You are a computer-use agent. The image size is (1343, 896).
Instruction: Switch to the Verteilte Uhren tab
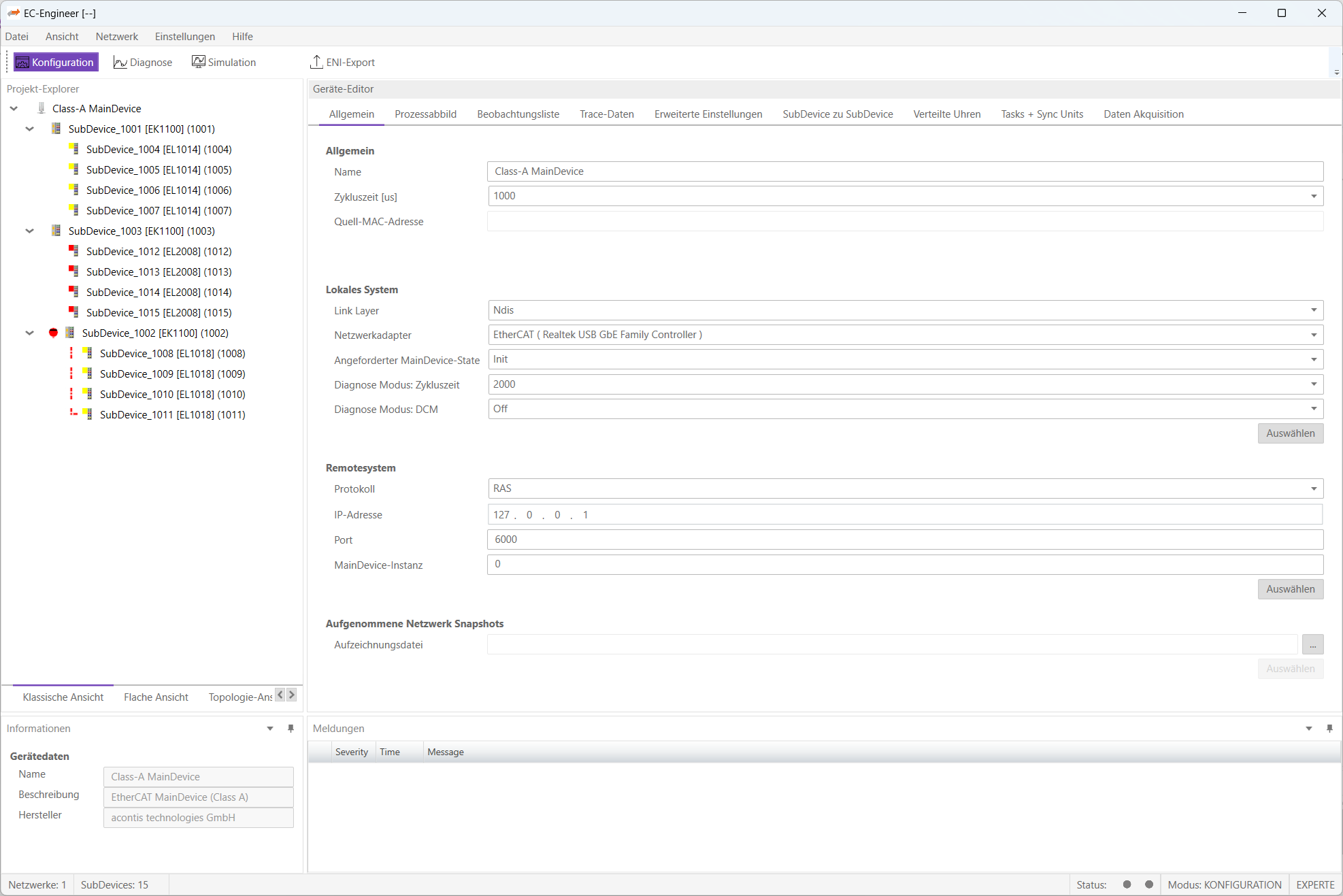click(x=946, y=114)
